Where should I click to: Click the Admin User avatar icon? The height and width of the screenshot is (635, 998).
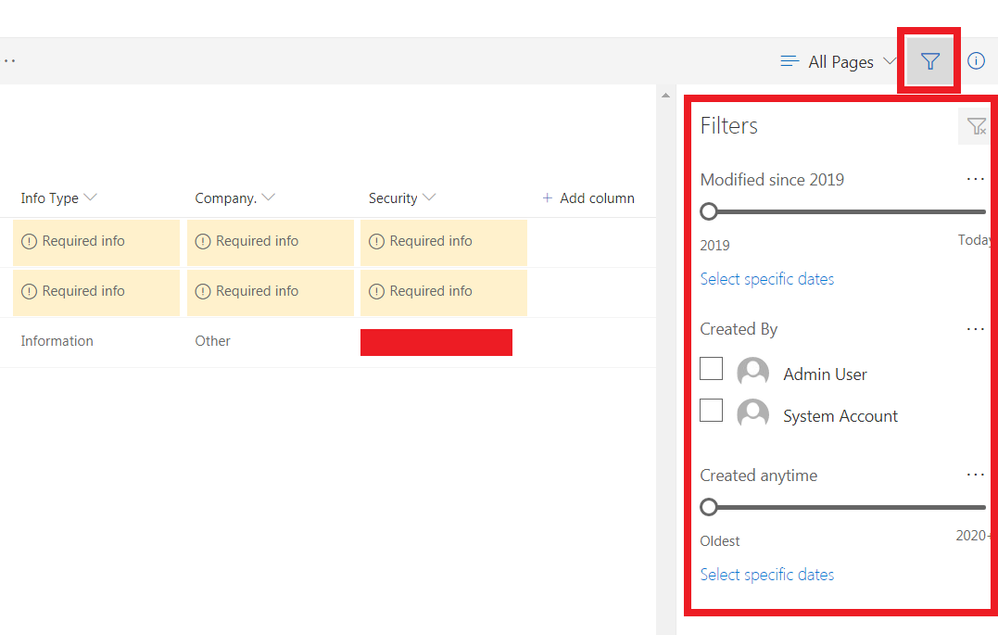tap(753, 373)
